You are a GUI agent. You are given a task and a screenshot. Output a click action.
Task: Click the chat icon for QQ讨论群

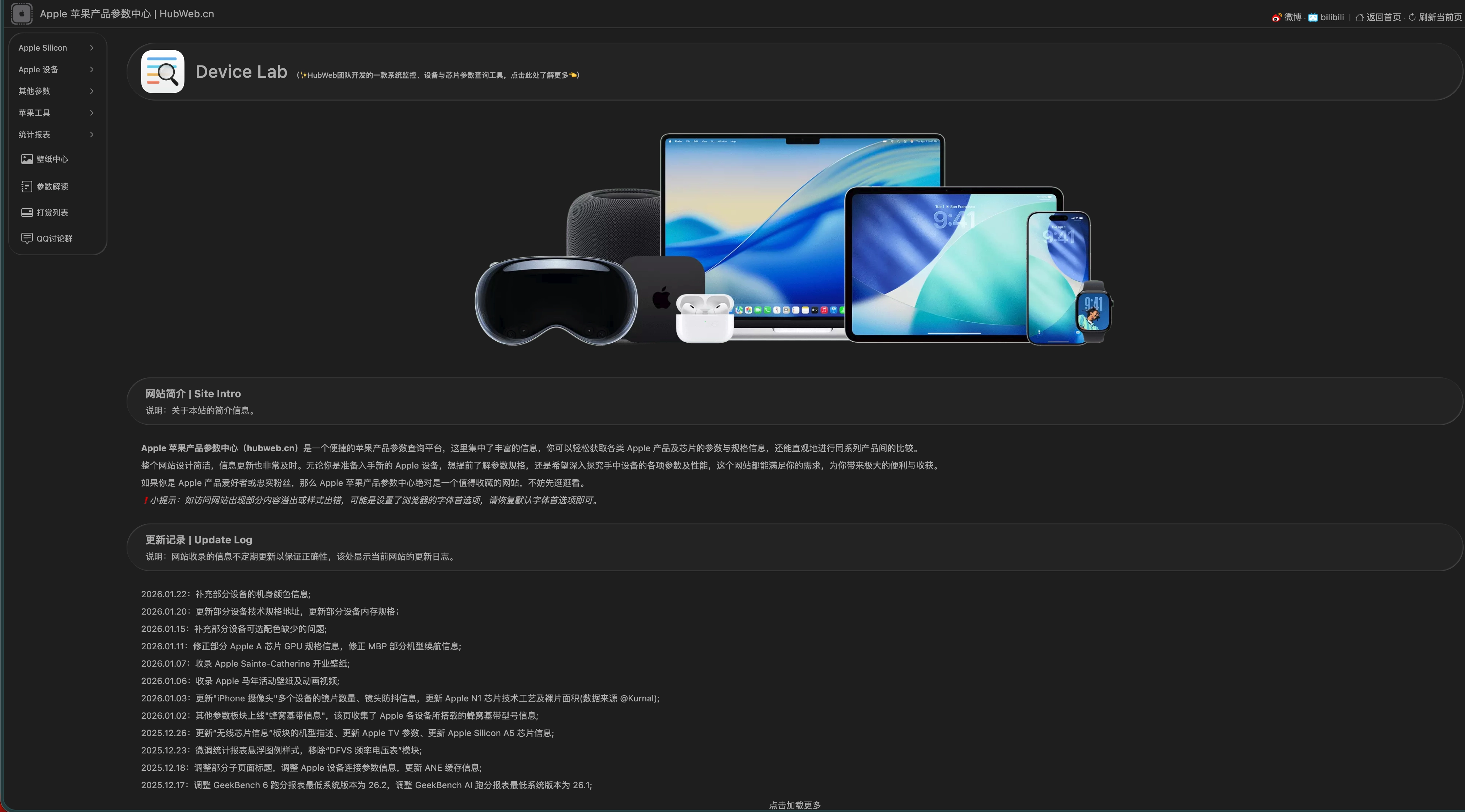coord(27,238)
